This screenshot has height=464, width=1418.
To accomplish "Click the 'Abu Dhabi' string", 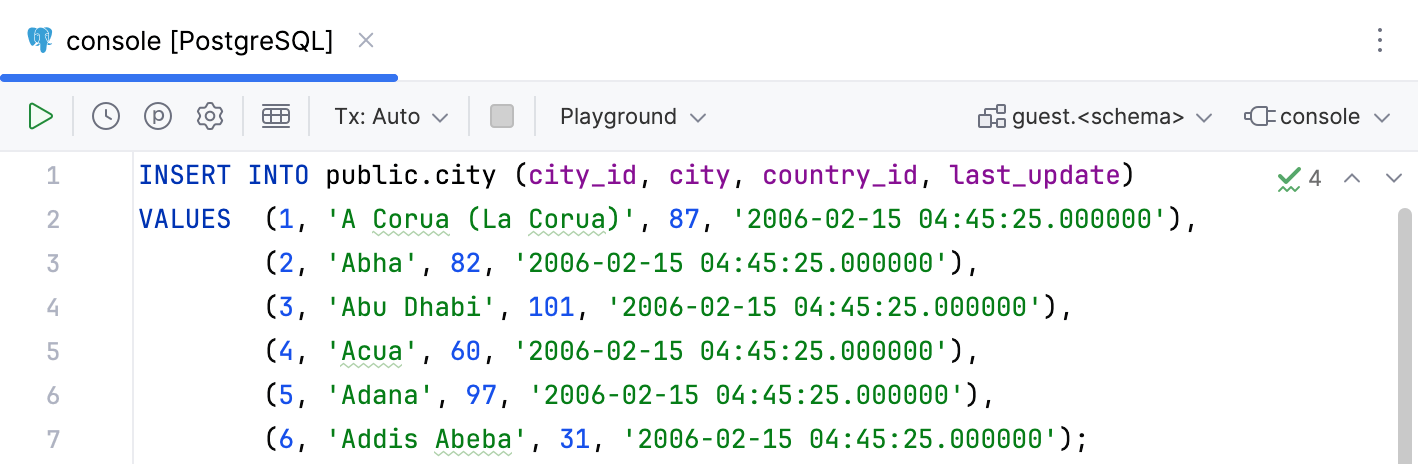I will tap(411, 307).
